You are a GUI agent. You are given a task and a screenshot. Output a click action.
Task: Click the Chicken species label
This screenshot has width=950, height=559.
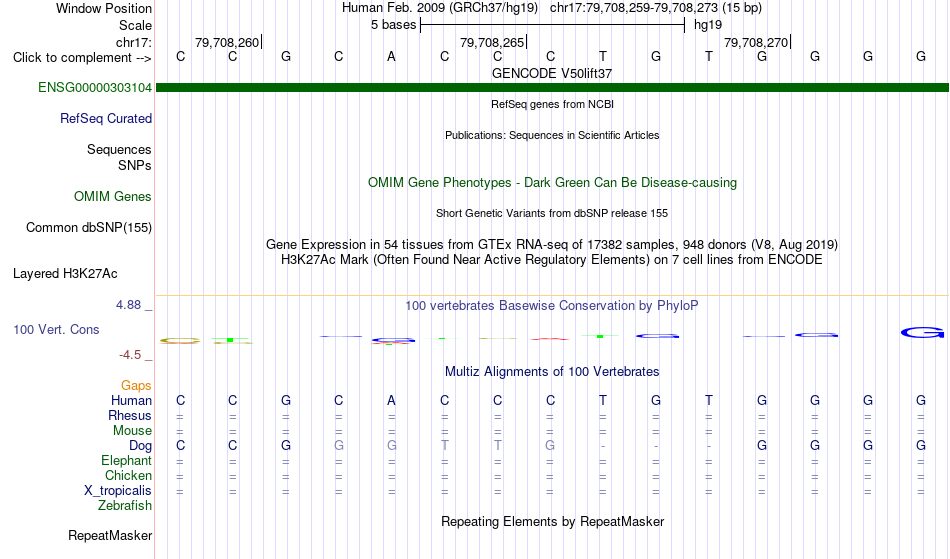pos(128,476)
